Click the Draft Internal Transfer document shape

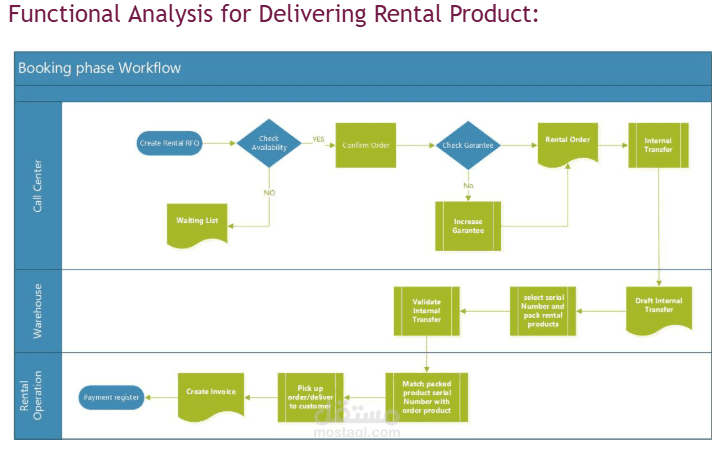point(659,310)
